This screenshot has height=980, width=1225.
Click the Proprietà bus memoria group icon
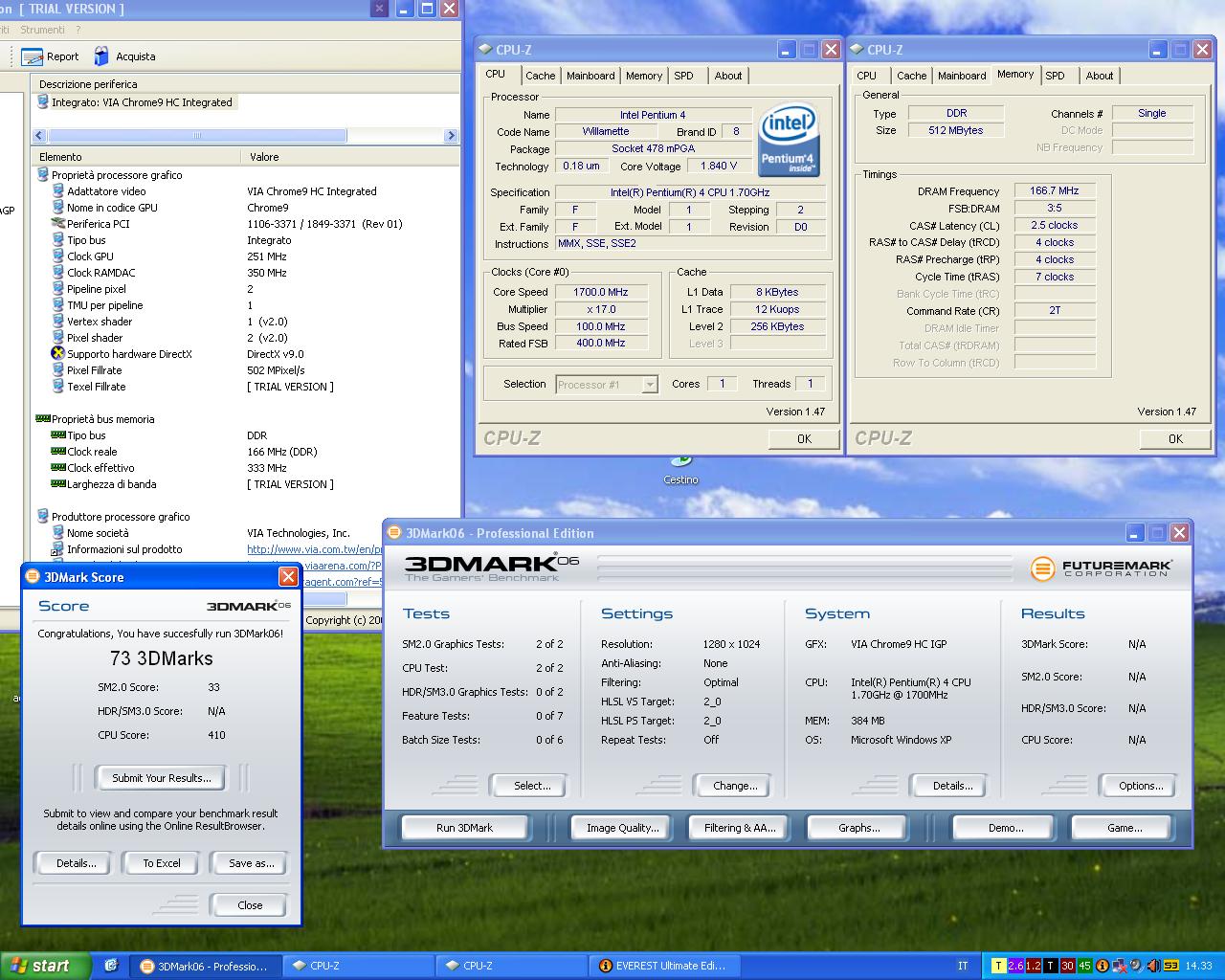[43, 419]
